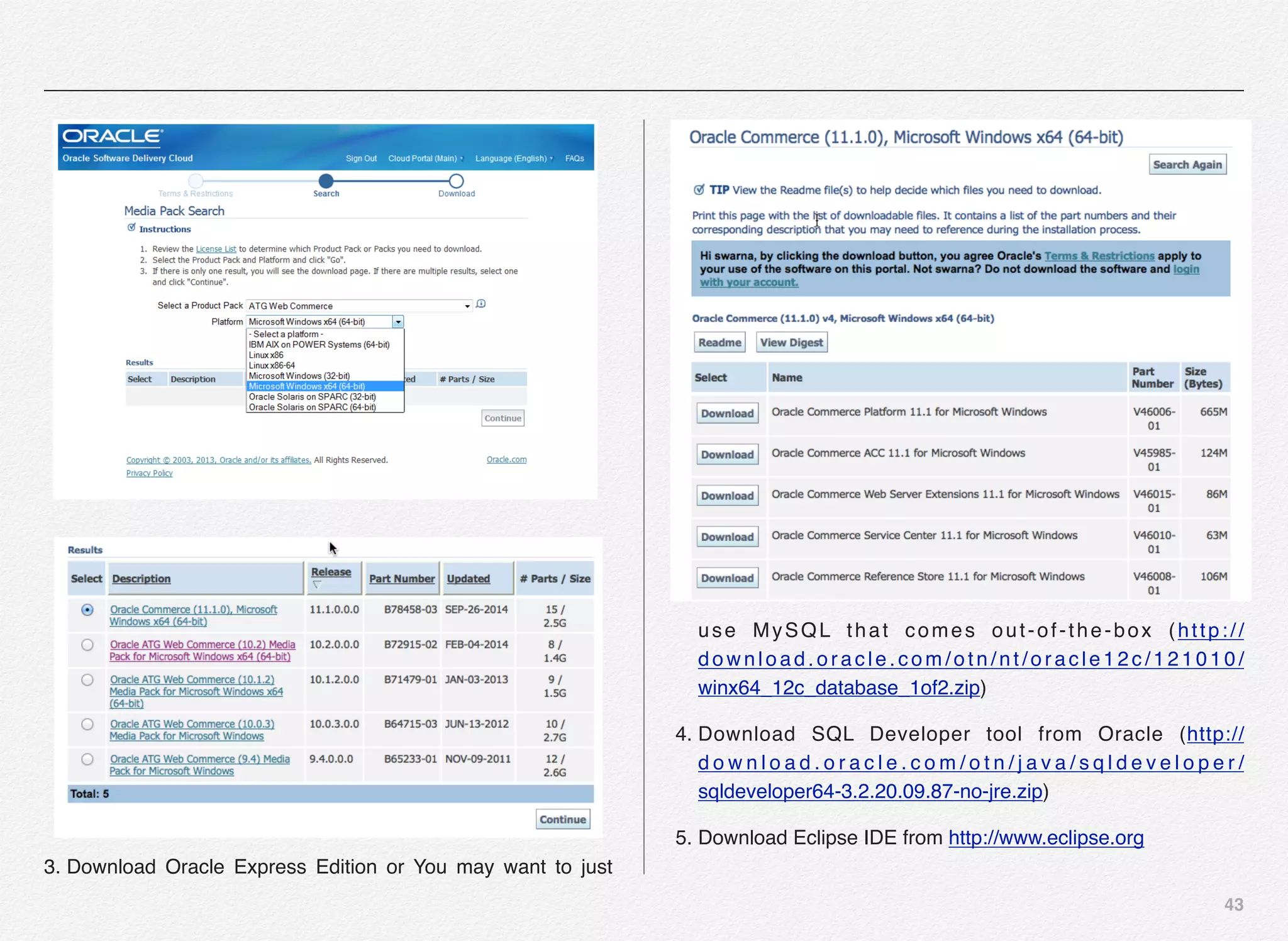Open Oracle ATG Web Commerce (10.1.2) link
This screenshot has width=1288, height=941.
point(196,691)
